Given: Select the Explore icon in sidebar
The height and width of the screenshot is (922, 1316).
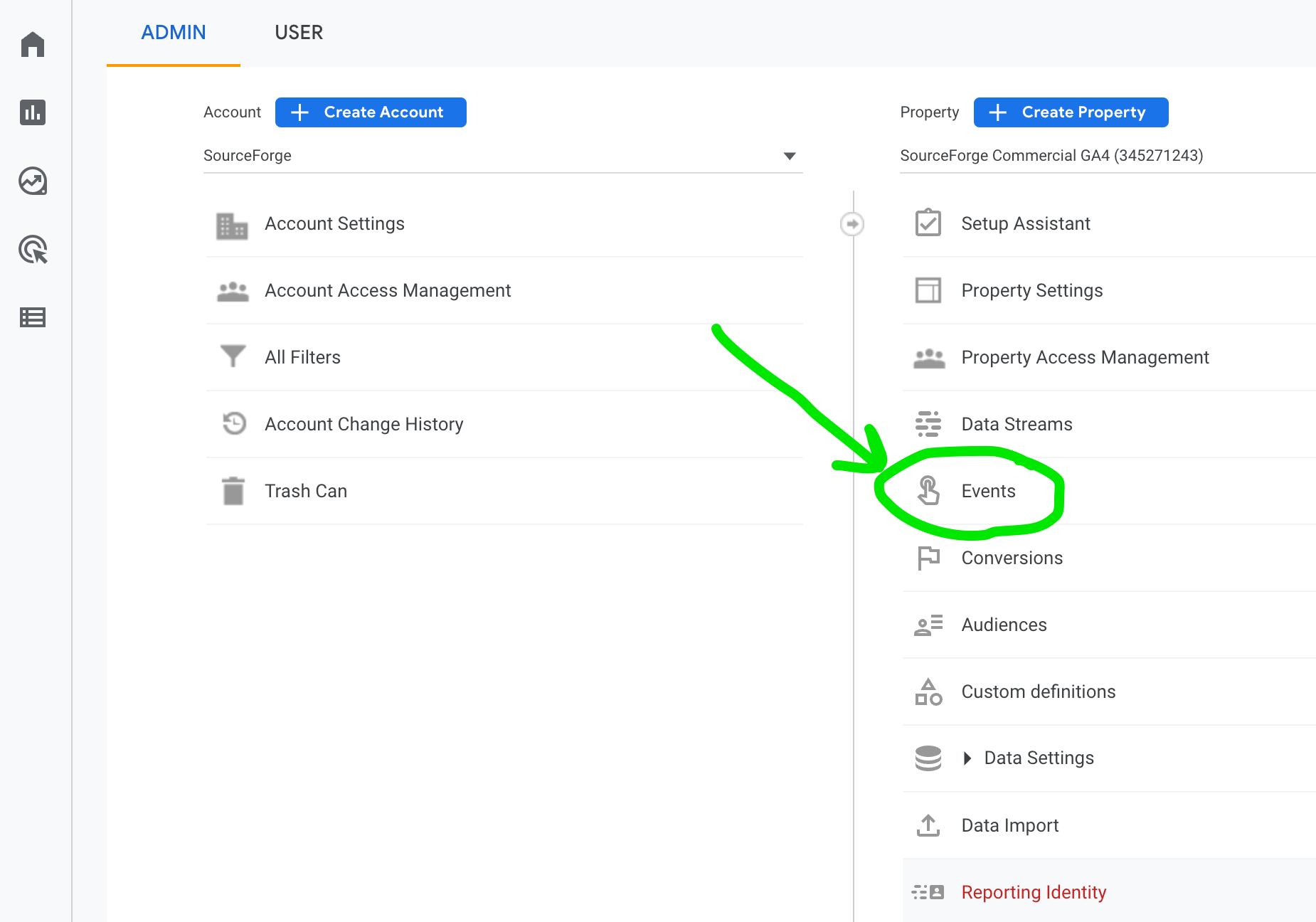Looking at the screenshot, I should (33, 181).
